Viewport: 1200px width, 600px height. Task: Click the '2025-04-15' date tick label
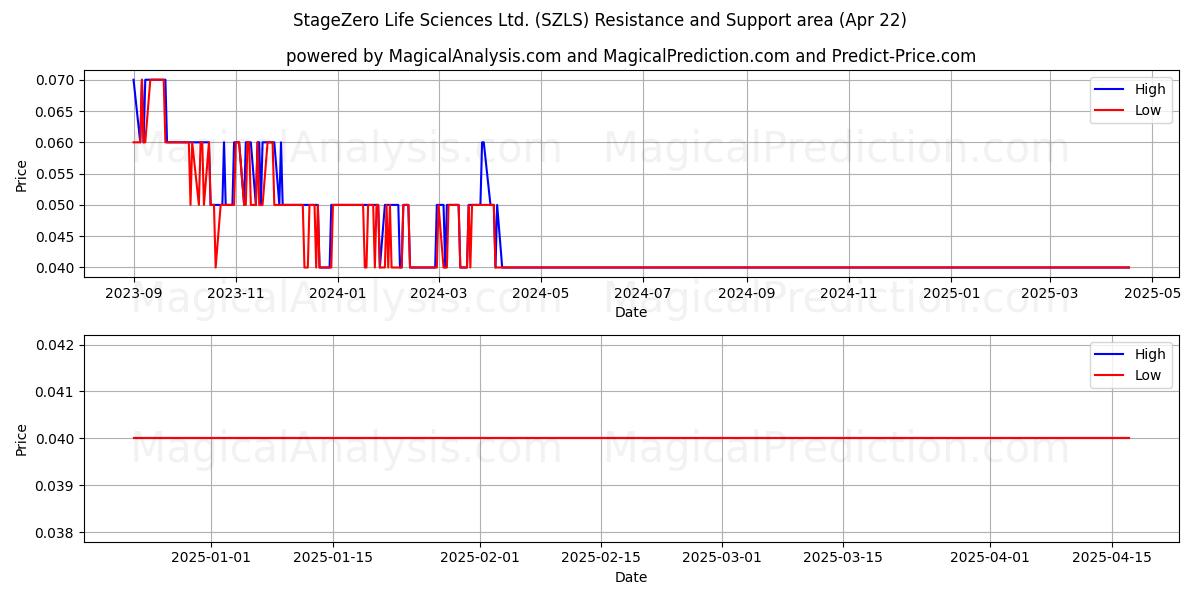(1112, 558)
